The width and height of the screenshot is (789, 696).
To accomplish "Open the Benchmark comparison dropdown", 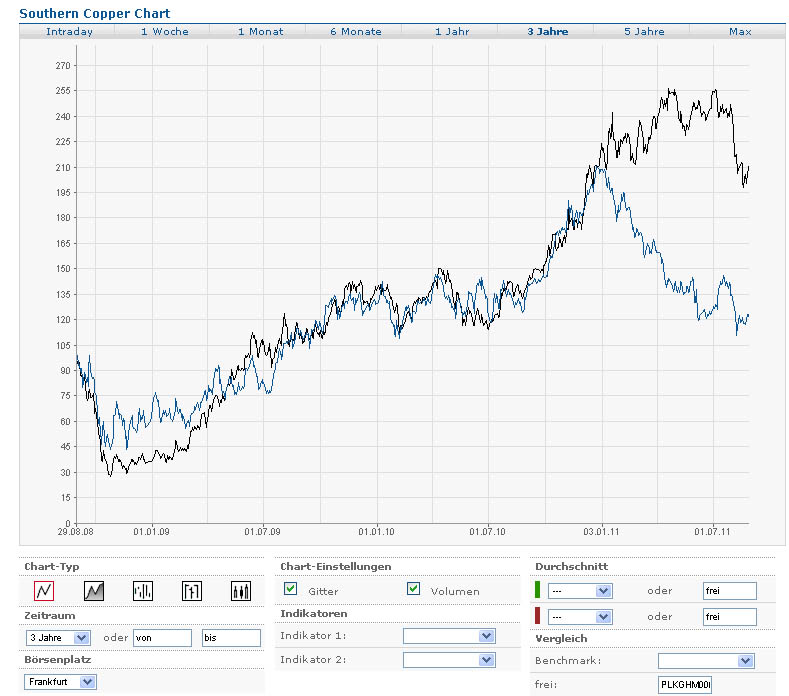I will (x=705, y=661).
